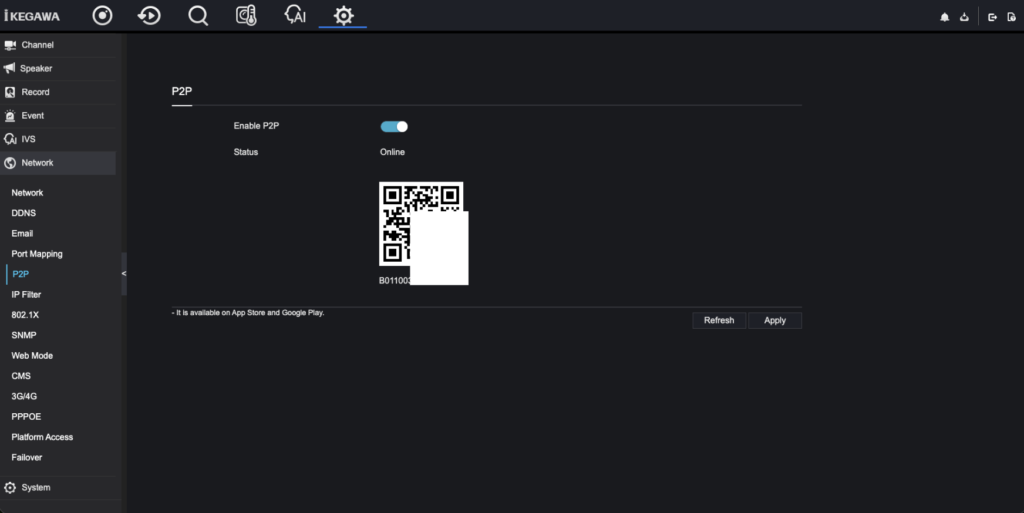Viewport: 1024px width, 513px height.
Task: Click the Enable P2P label
Action: click(x=257, y=126)
